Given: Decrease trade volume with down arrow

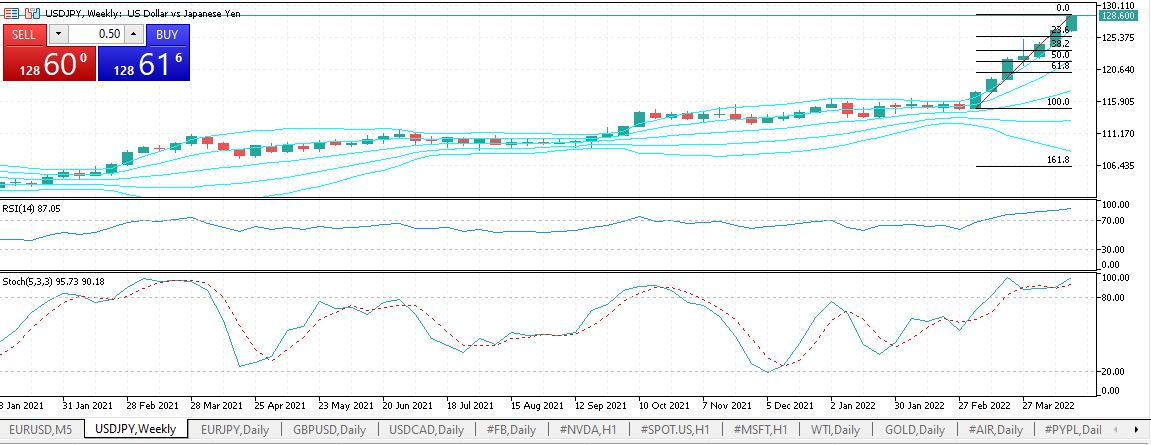Looking at the screenshot, I should (59, 35).
